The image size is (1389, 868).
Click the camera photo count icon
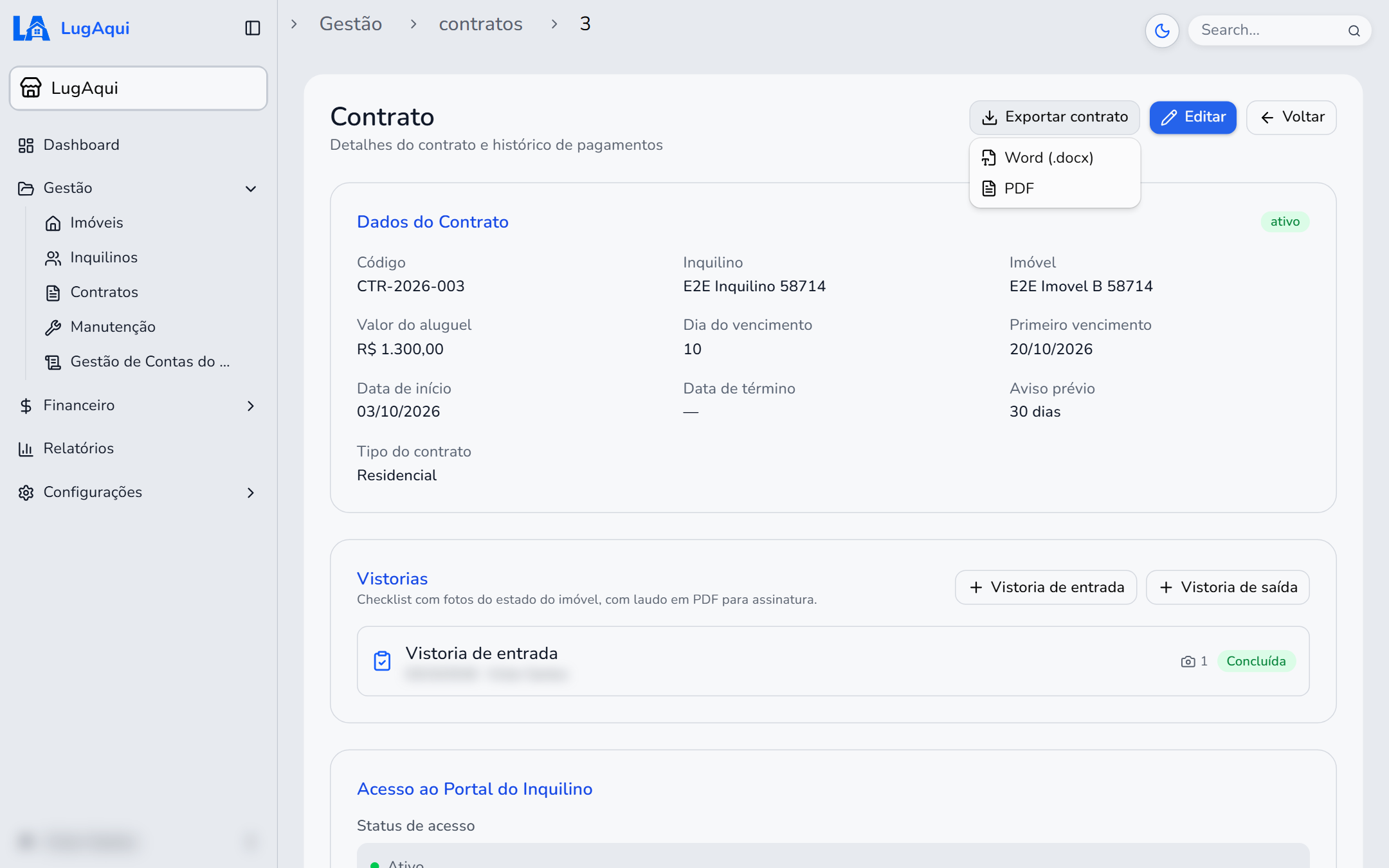[1188, 662]
